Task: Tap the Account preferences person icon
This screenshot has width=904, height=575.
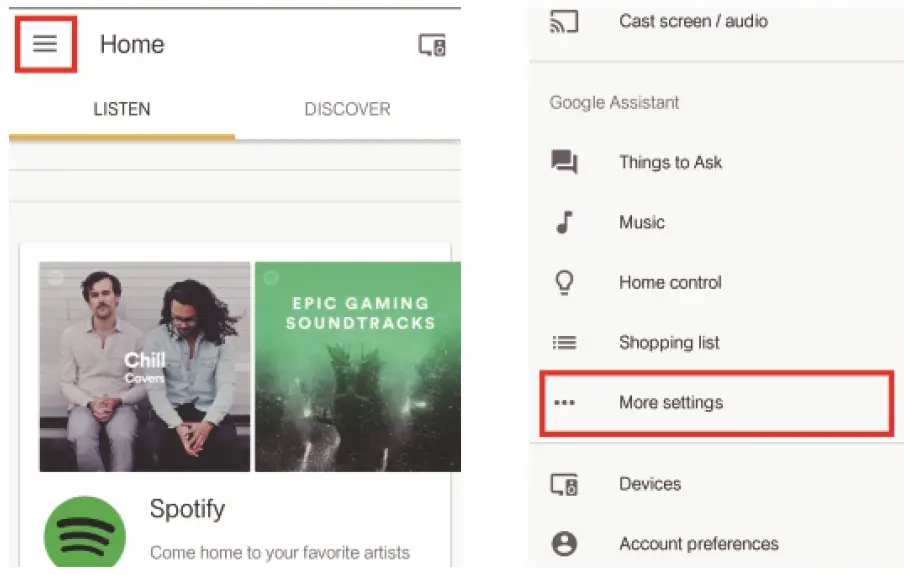Action: point(564,544)
